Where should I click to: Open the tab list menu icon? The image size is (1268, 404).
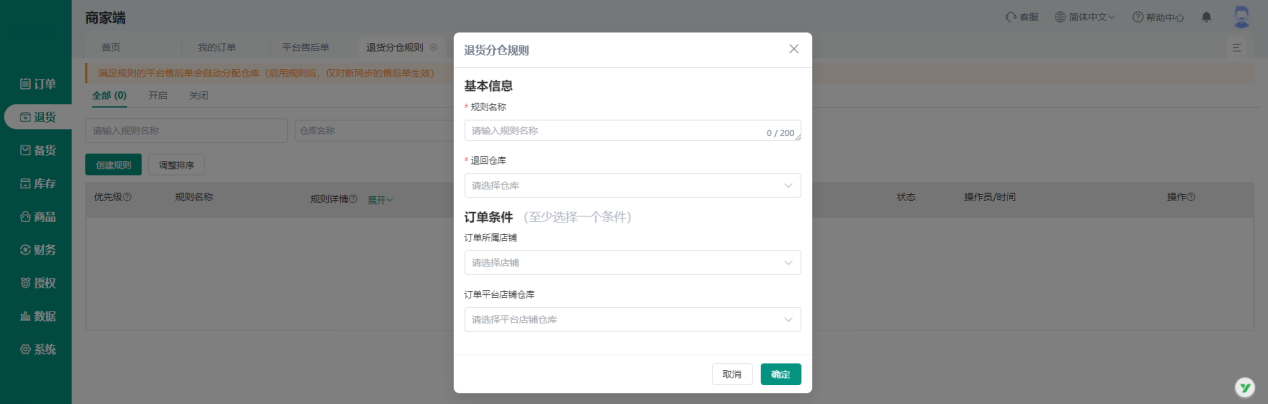point(1237,47)
